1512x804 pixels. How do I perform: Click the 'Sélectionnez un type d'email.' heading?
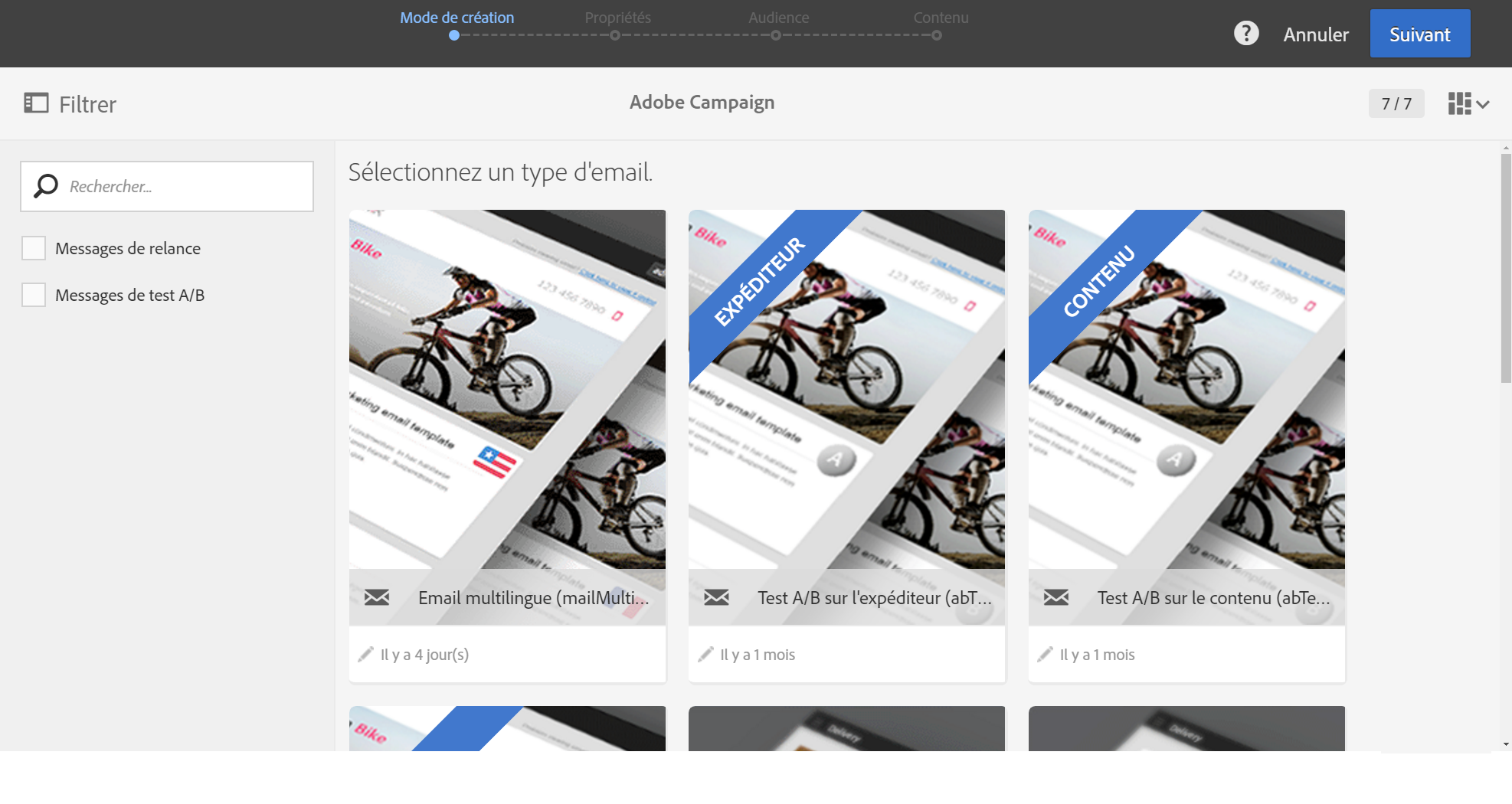point(500,172)
